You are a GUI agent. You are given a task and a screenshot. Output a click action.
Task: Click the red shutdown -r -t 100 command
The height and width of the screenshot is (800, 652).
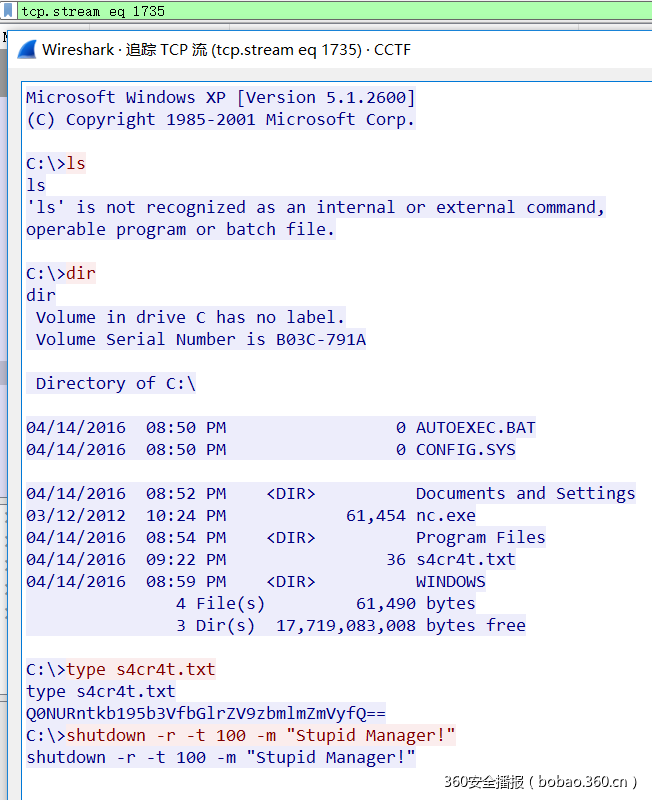click(260, 735)
